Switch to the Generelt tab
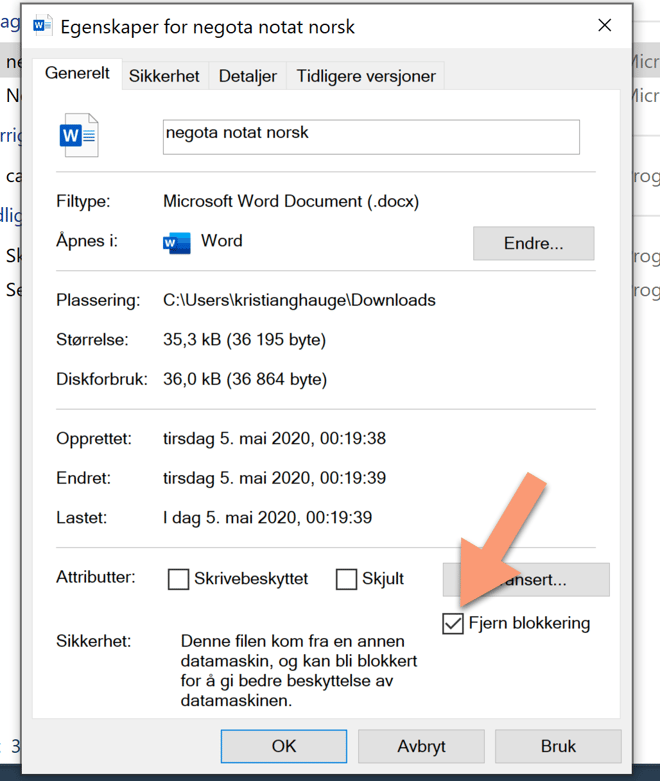The height and width of the screenshot is (781, 660). (x=77, y=74)
